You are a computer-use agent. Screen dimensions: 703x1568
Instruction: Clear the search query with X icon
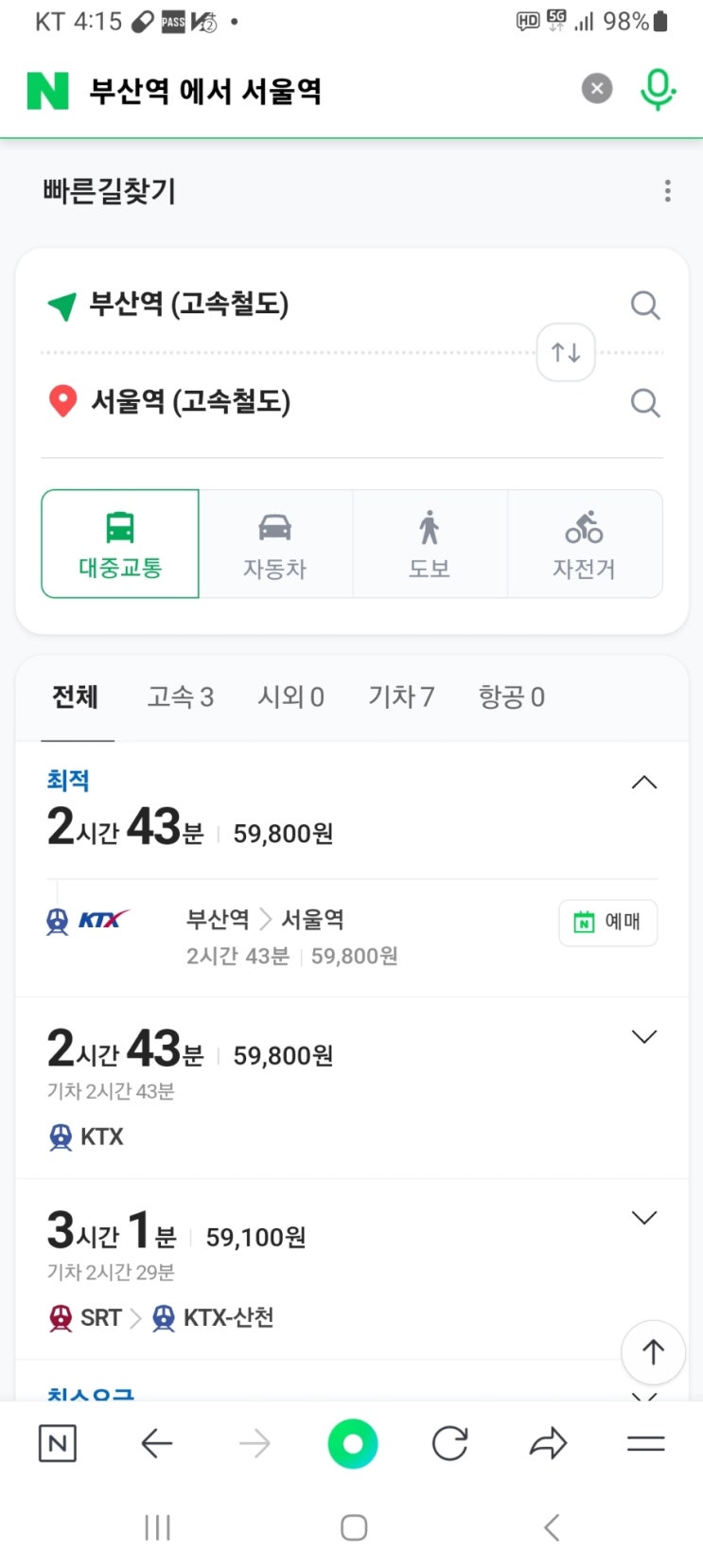click(597, 89)
